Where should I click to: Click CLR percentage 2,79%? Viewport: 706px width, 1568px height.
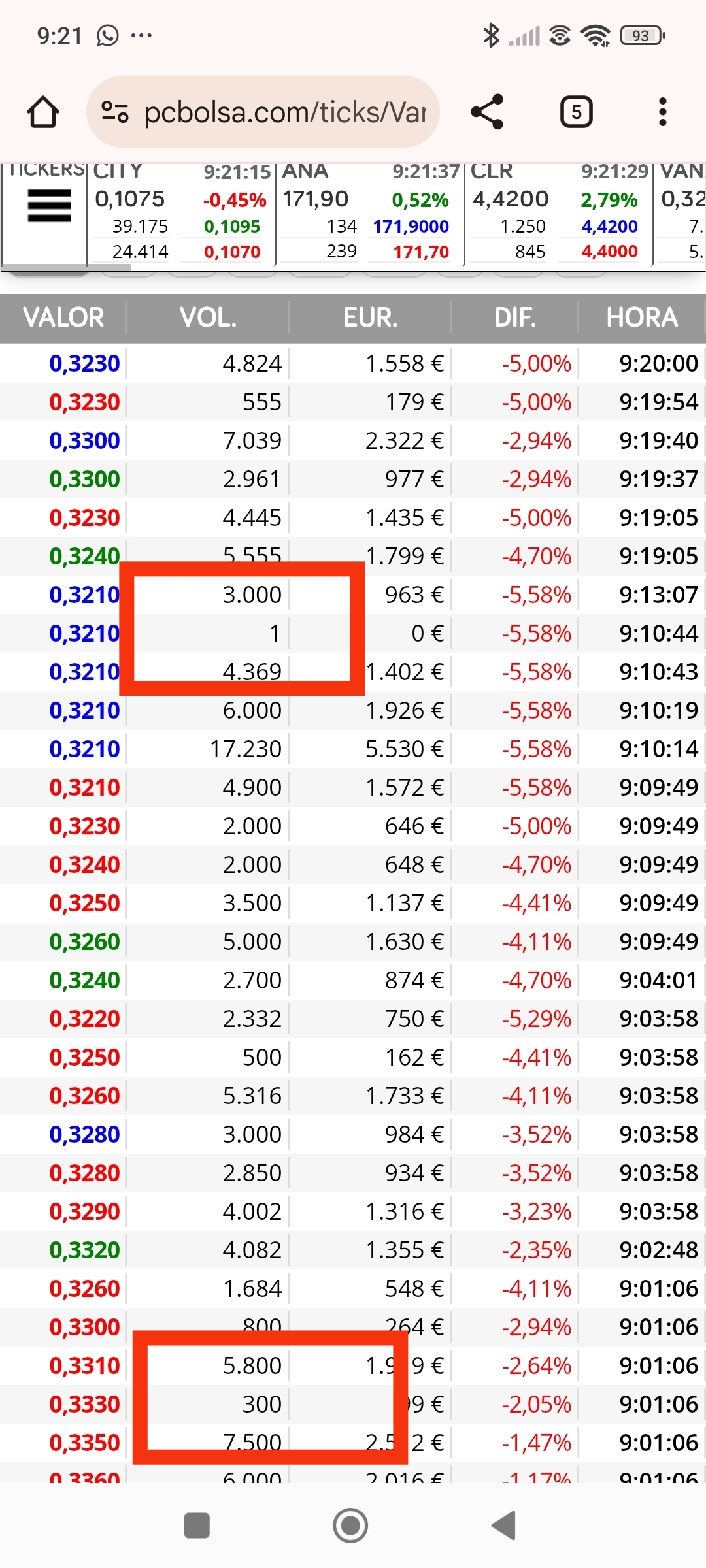[609, 200]
